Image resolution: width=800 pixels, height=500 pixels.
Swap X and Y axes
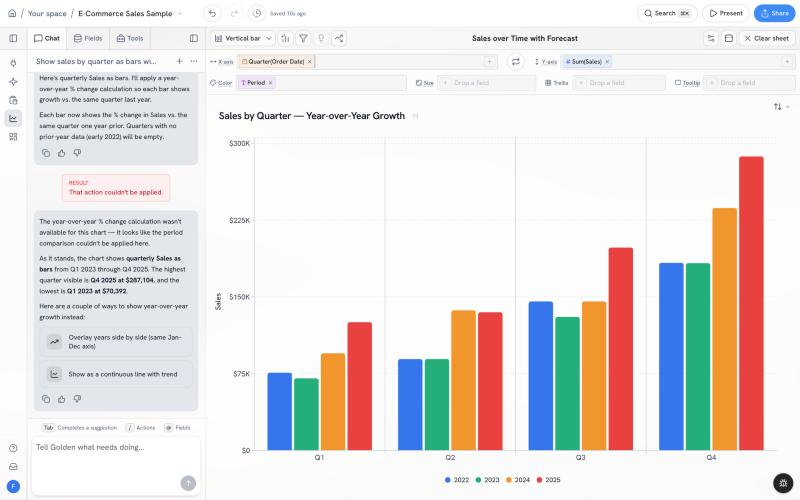516,62
